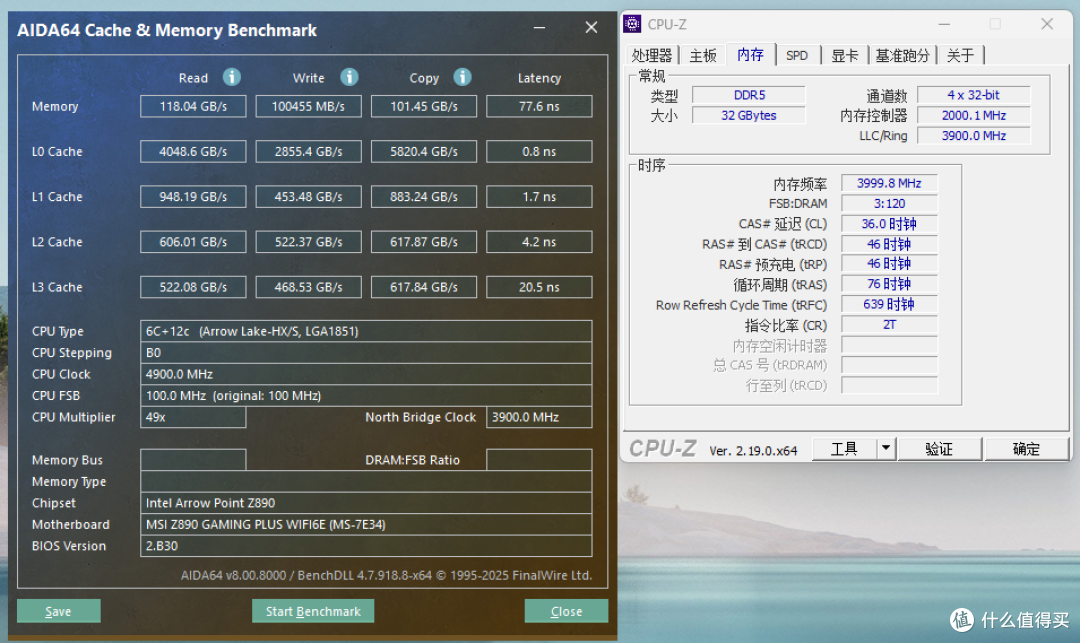Screen dimensions: 1080x643
Task: Click Memory Write value 100455 MB/s
Action: pos(308,106)
